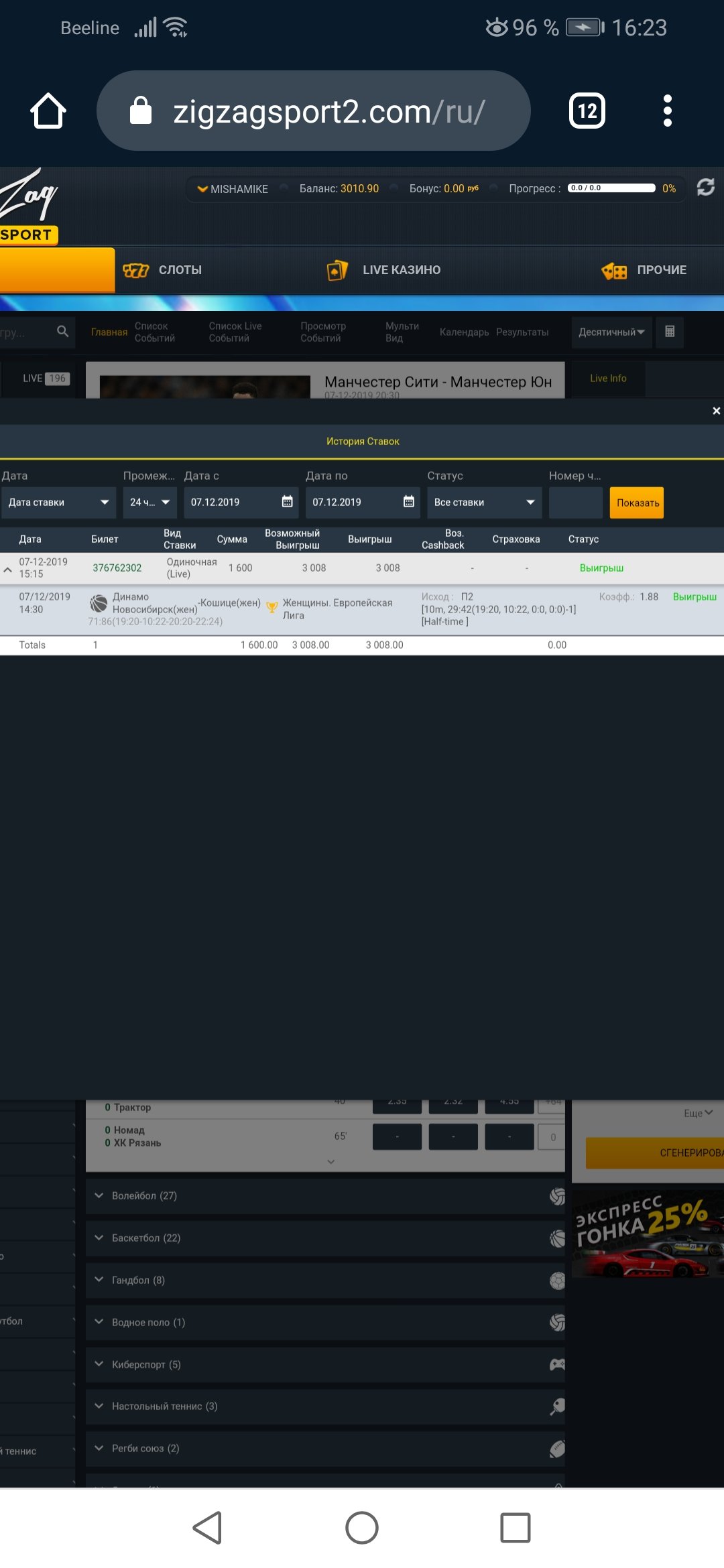Click the bonus progress bar
This screenshot has height=1568, width=724.
pos(611,188)
